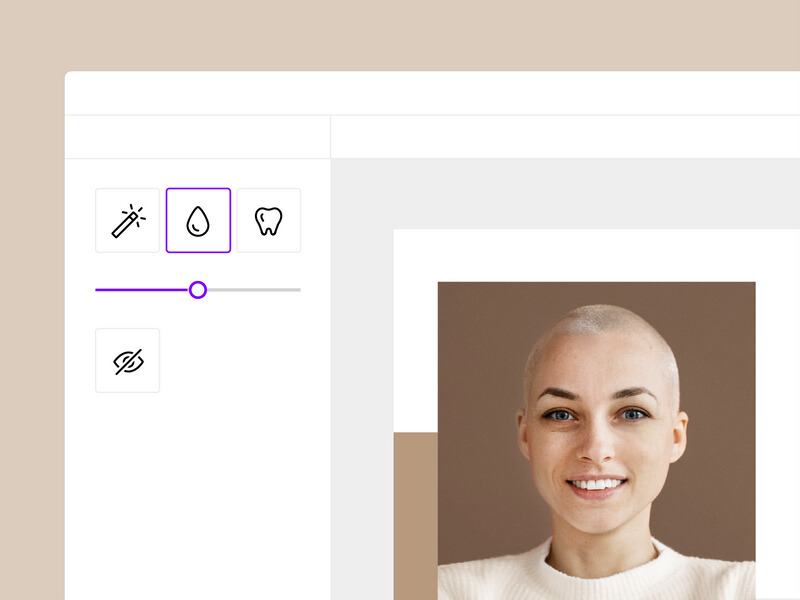
Task: Select the Magic Wand auto-enhance tool
Action: click(x=127, y=220)
